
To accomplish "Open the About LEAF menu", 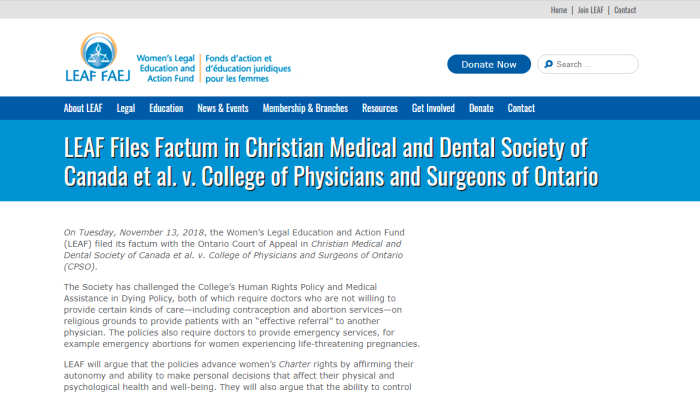I will [83, 108].
